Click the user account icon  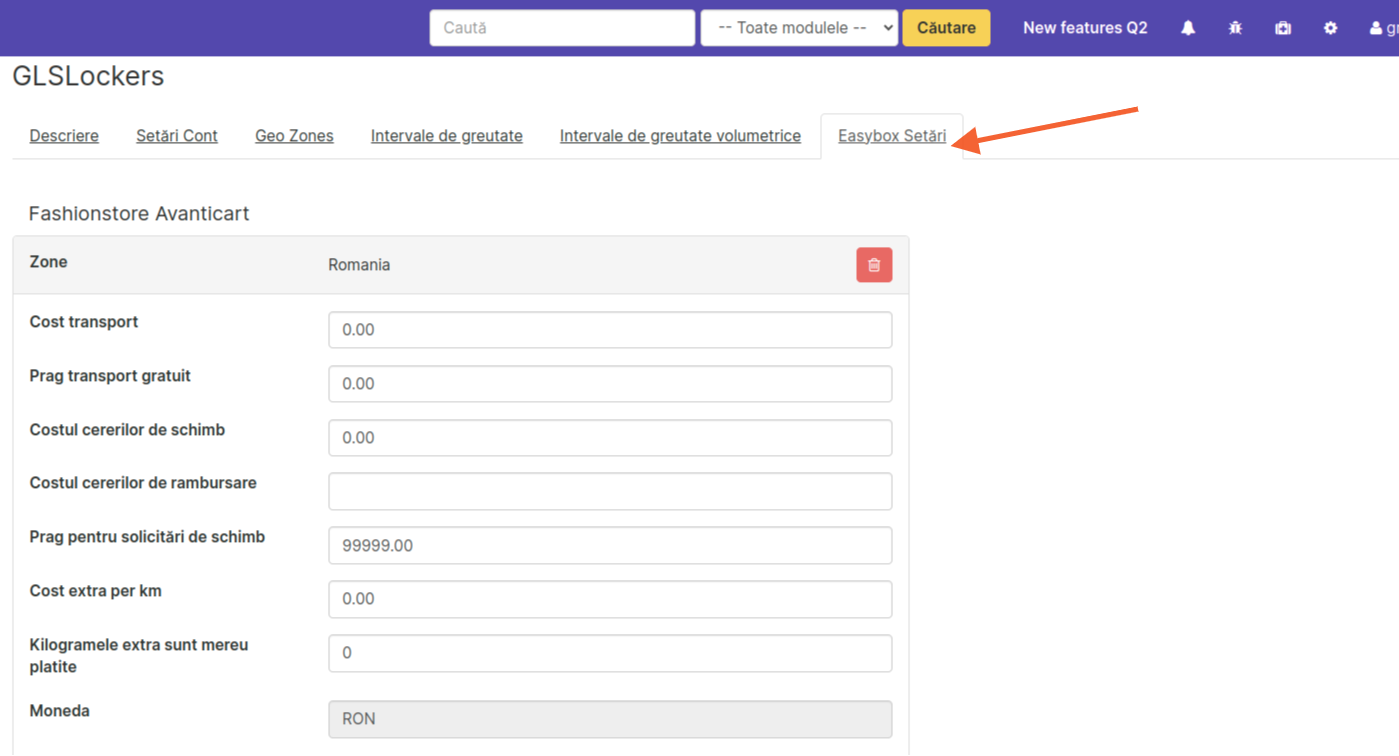tap(1375, 28)
